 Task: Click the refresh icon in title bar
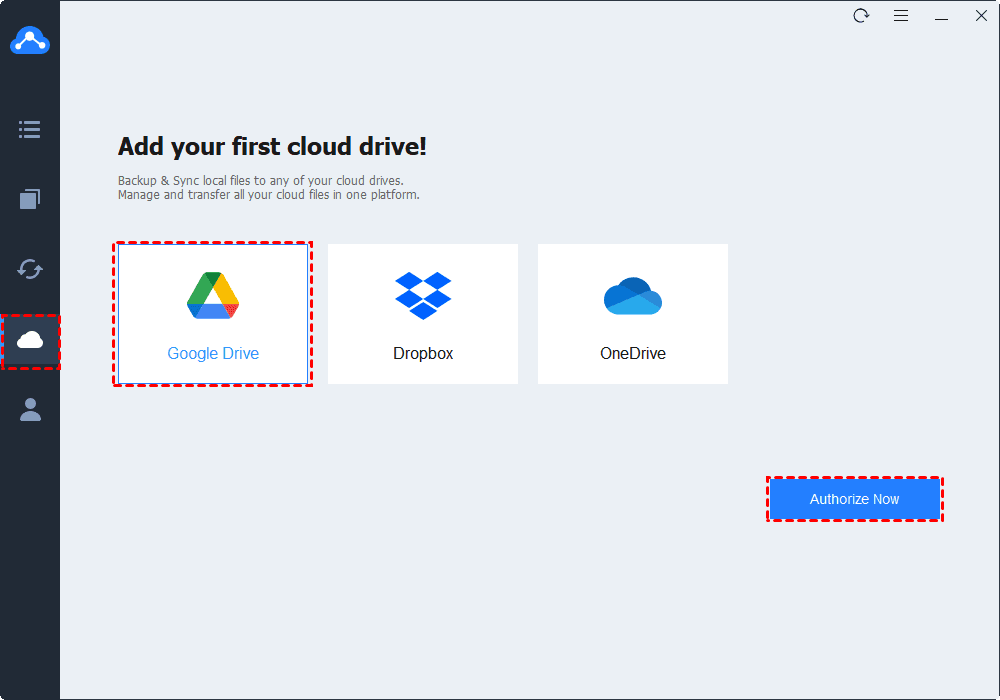[861, 16]
